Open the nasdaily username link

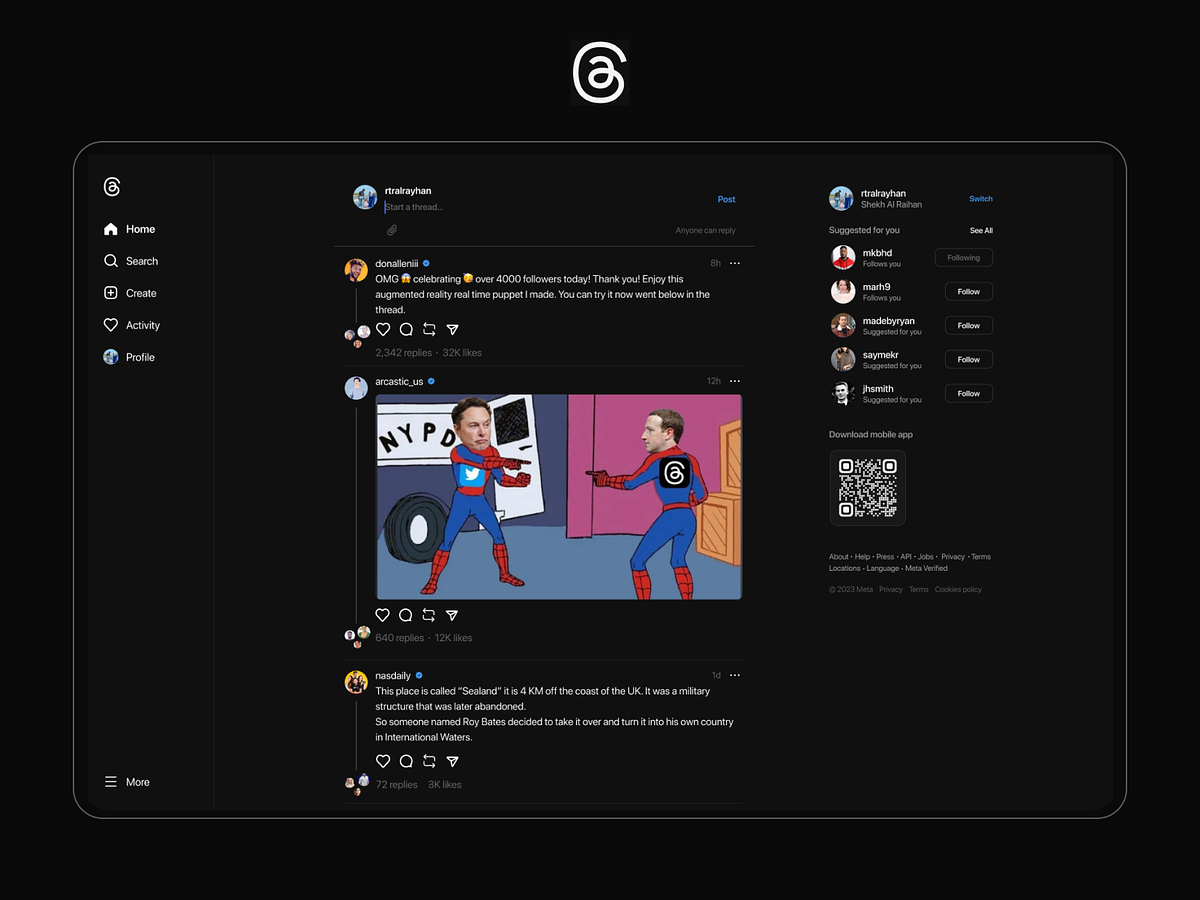point(393,675)
